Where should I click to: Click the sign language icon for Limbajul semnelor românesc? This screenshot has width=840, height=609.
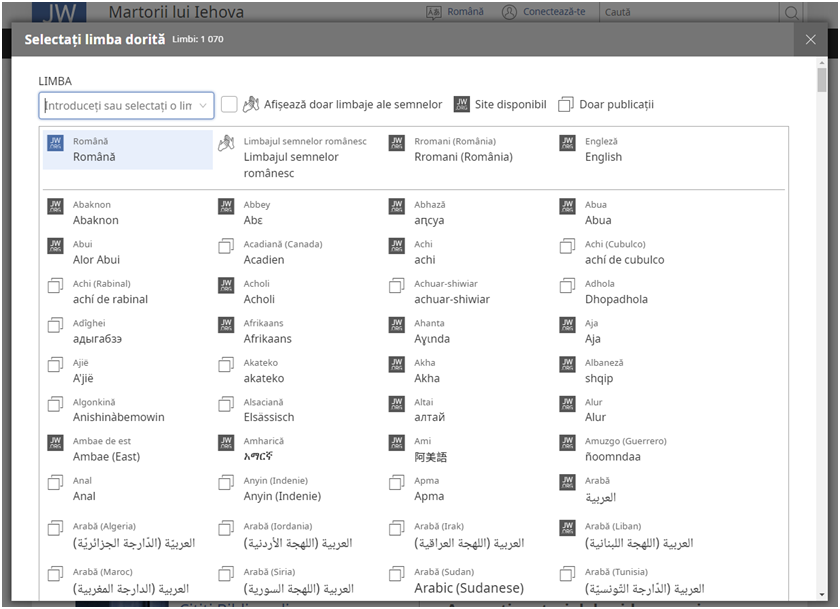click(x=226, y=143)
